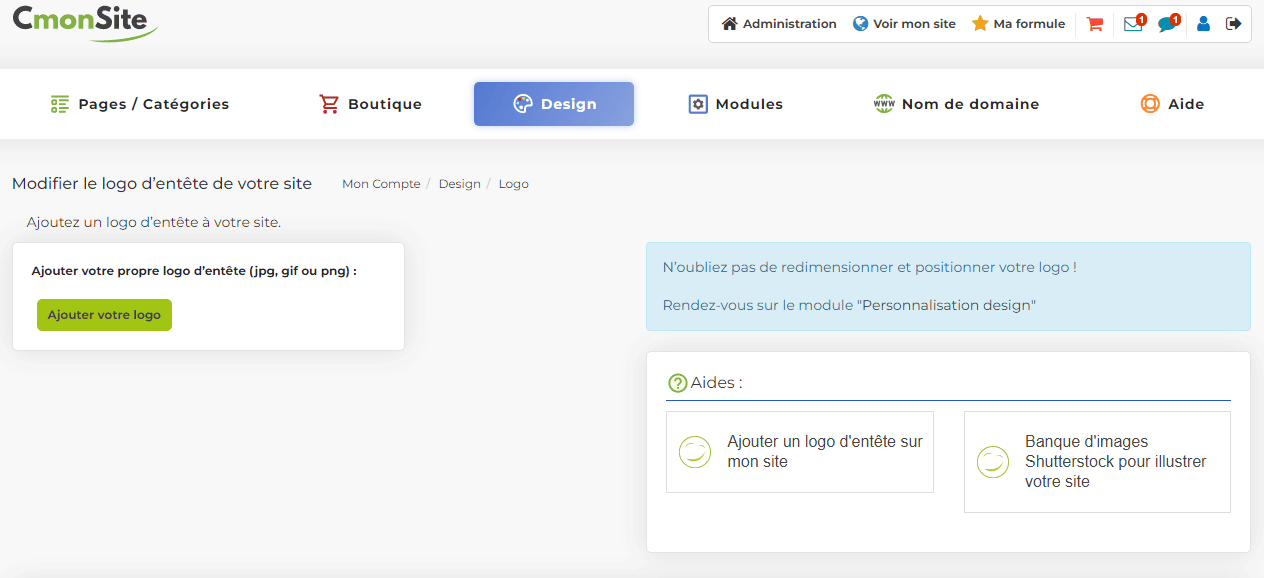The width and height of the screenshot is (1264, 578).
Task: Open the chat messages bubble icon
Action: pyautogui.click(x=1168, y=24)
